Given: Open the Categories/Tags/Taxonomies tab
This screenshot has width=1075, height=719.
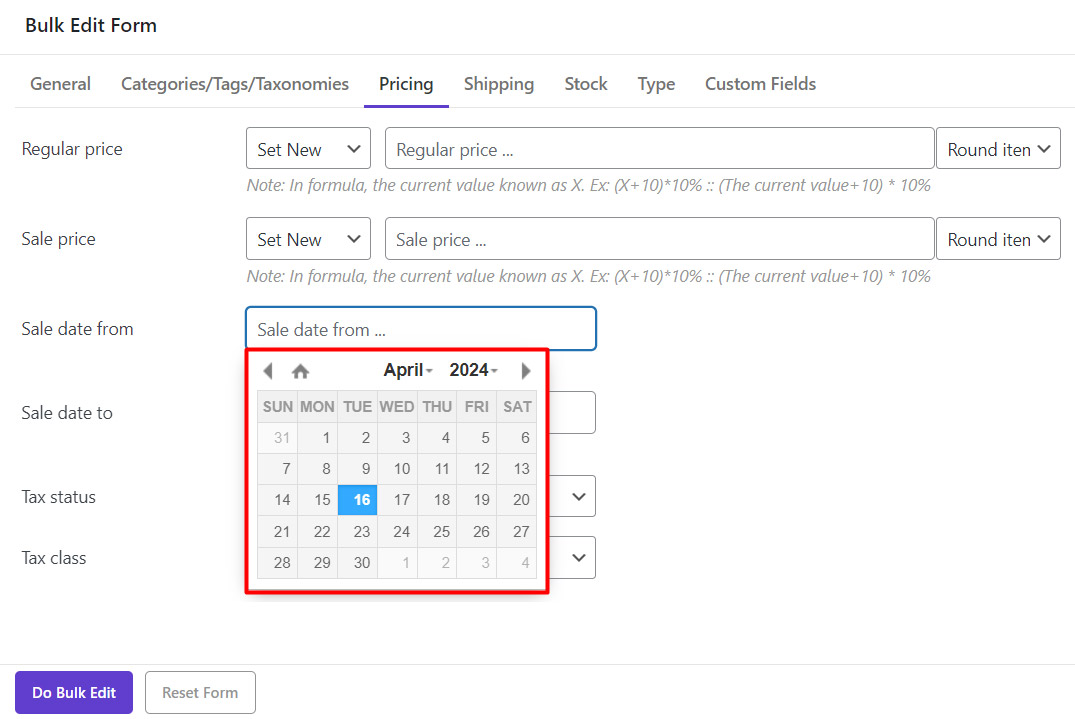Looking at the screenshot, I should [235, 84].
